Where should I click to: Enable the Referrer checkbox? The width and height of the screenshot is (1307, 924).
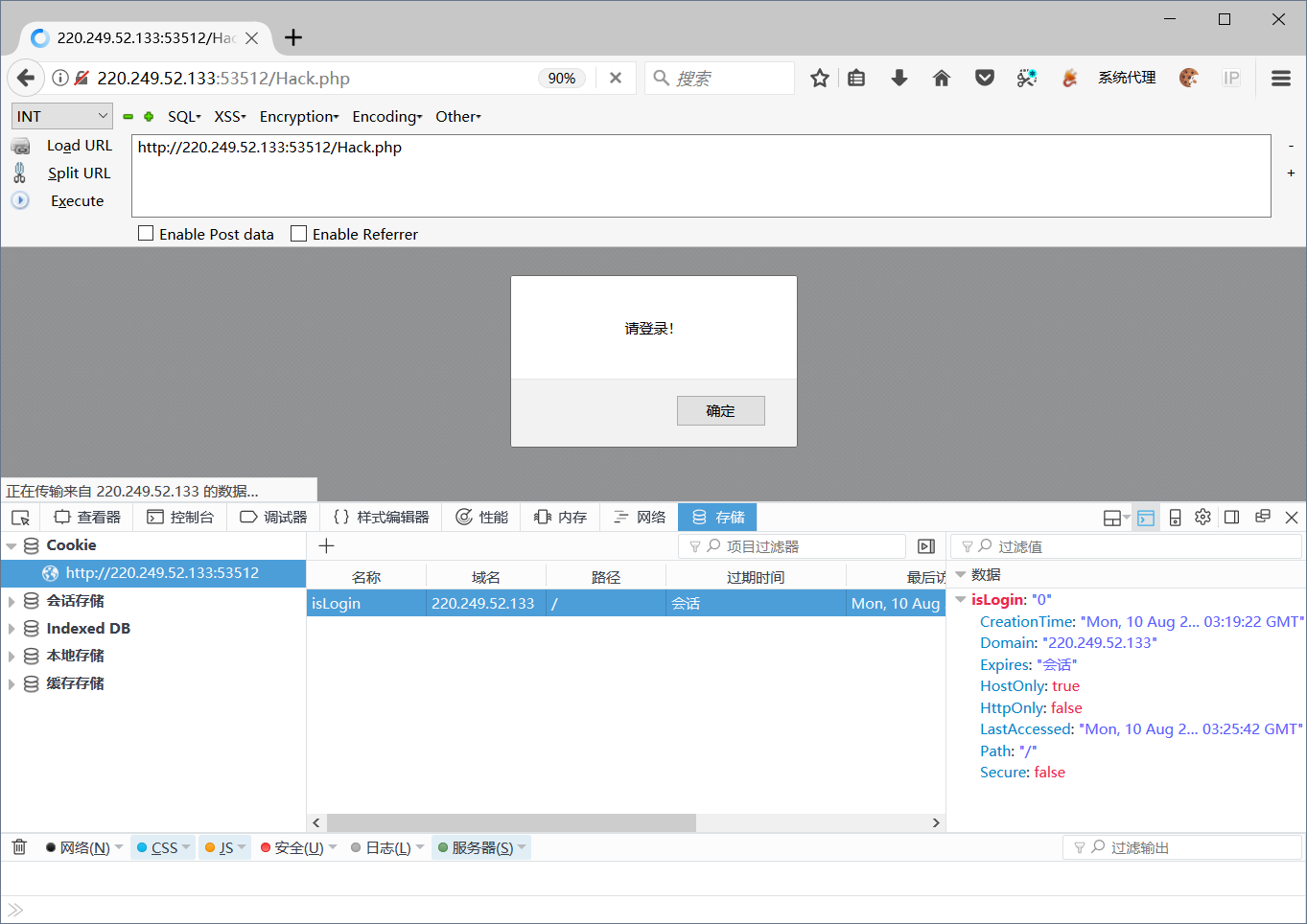(x=297, y=233)
